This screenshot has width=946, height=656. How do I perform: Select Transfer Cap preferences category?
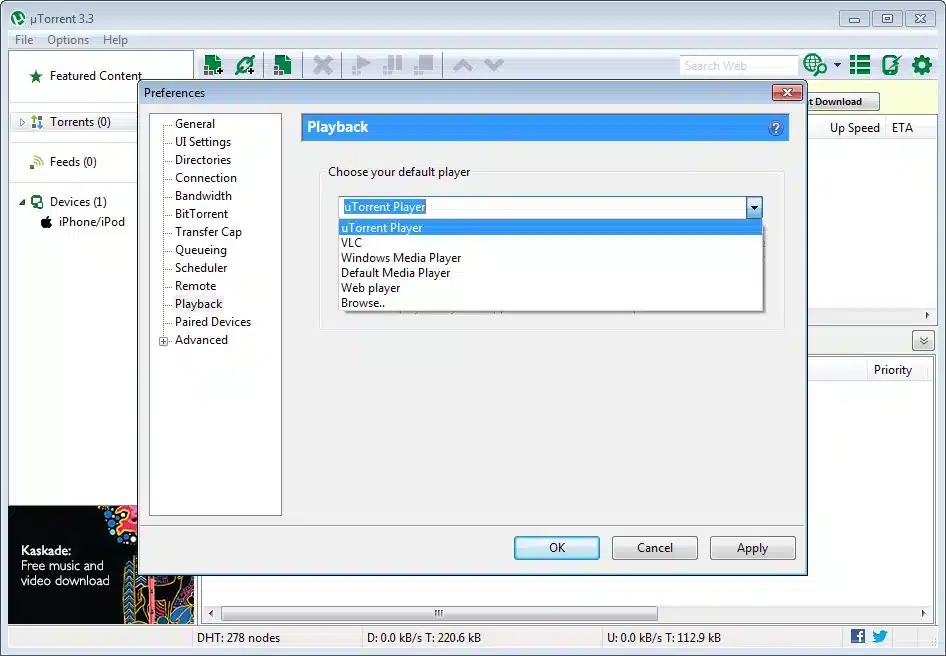(x=208, y=232)
